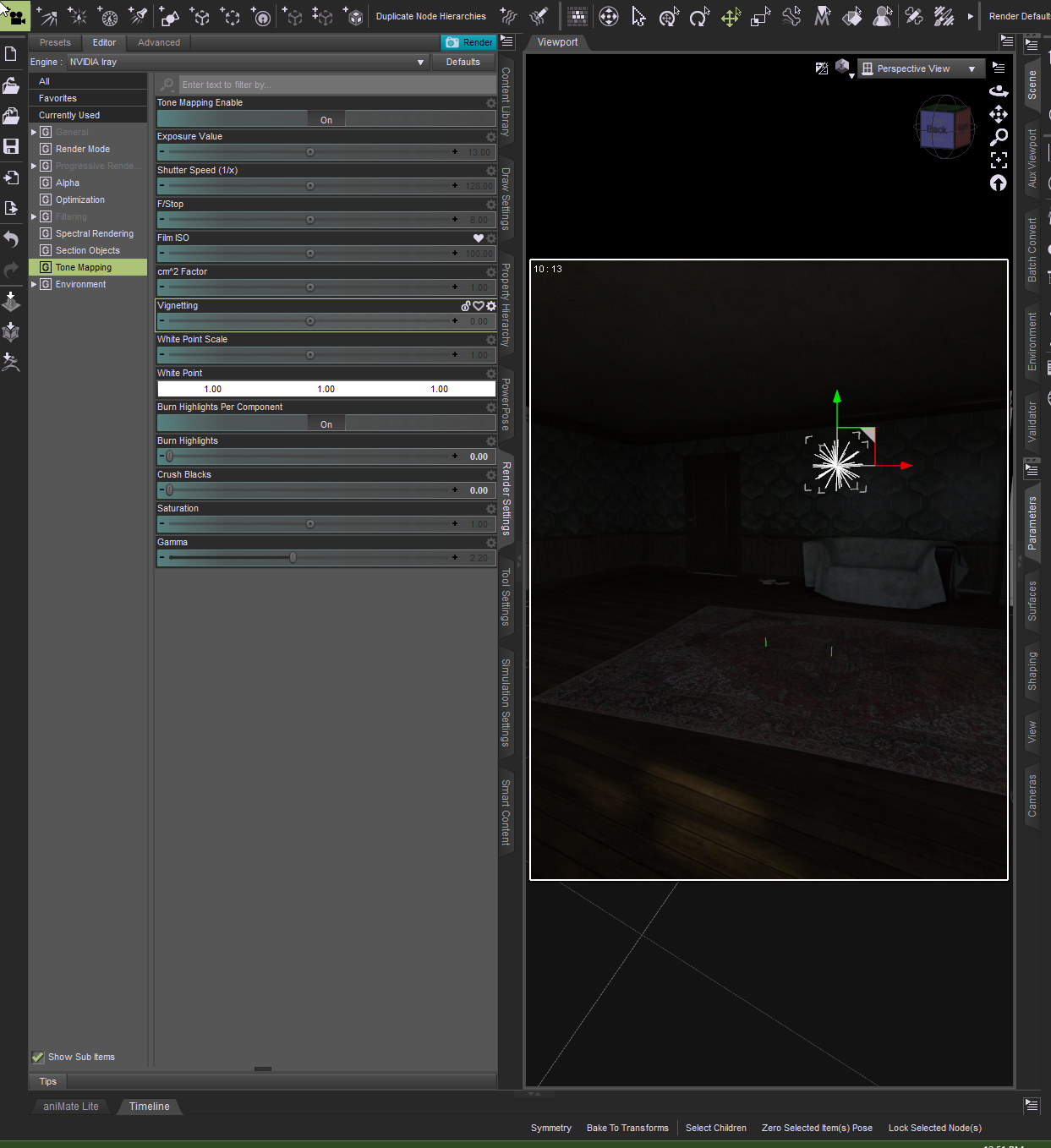Open the Scene side tab
The image size is (1051, 1148).
(x=1032, y=85)
